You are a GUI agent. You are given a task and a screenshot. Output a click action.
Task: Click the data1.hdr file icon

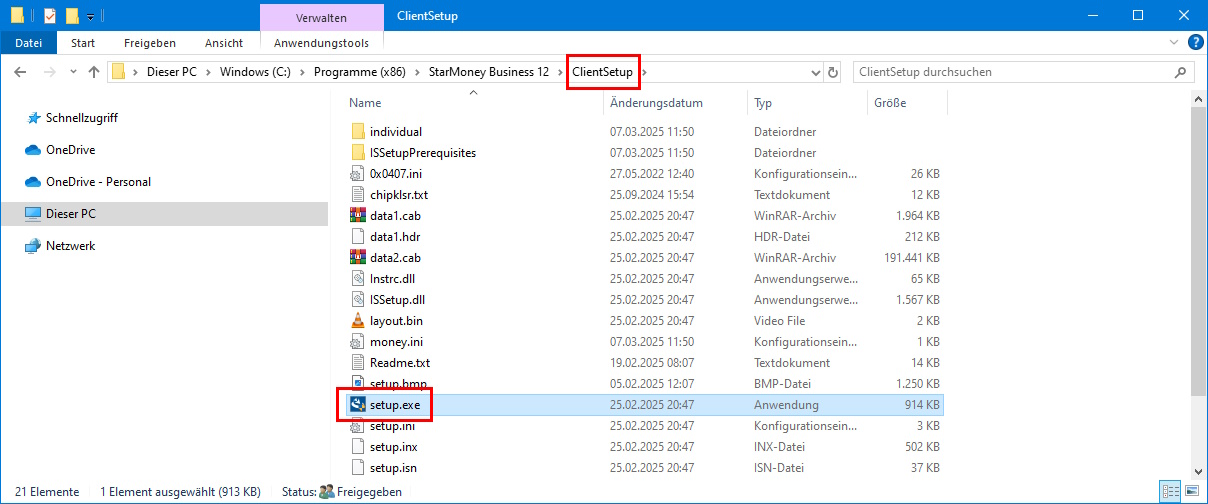coord(359,237)
